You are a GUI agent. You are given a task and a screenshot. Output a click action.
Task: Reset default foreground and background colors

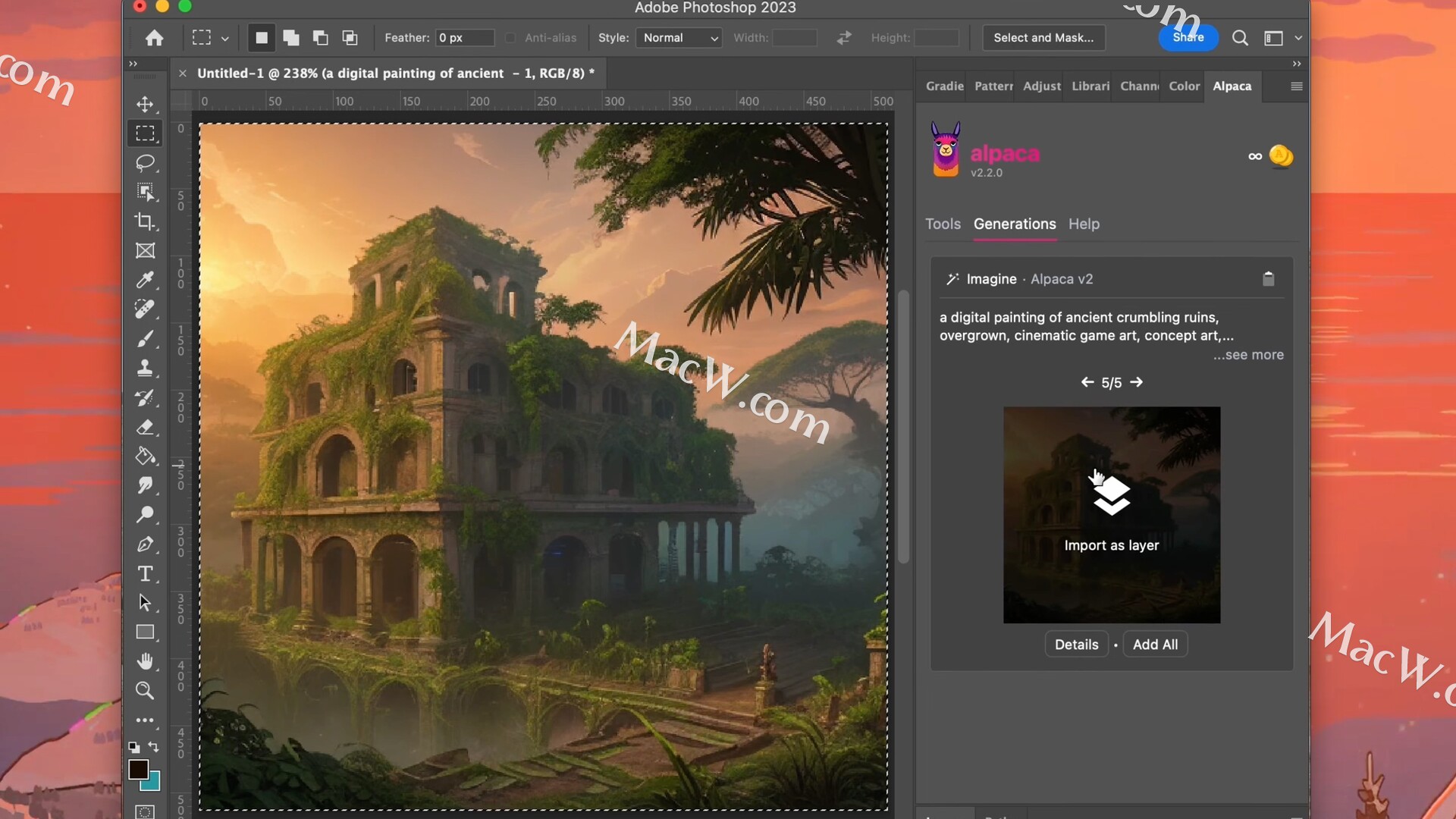click(x=133, y=747)
